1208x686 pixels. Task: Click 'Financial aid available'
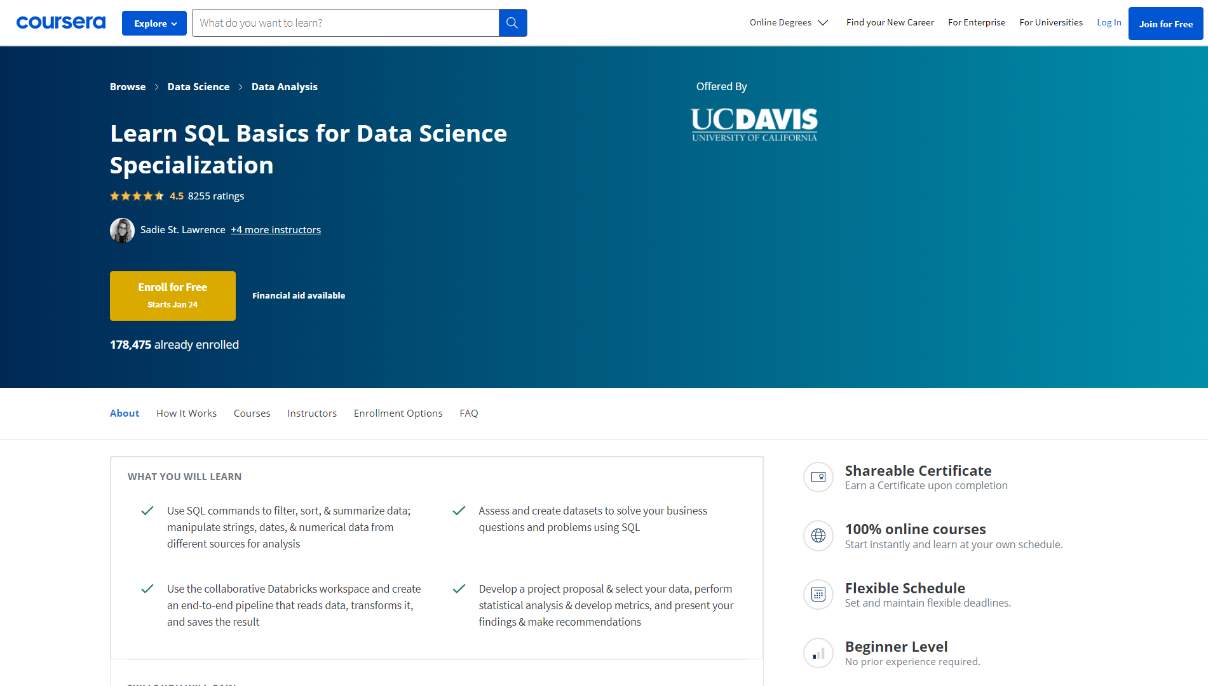tap(299, 296)
